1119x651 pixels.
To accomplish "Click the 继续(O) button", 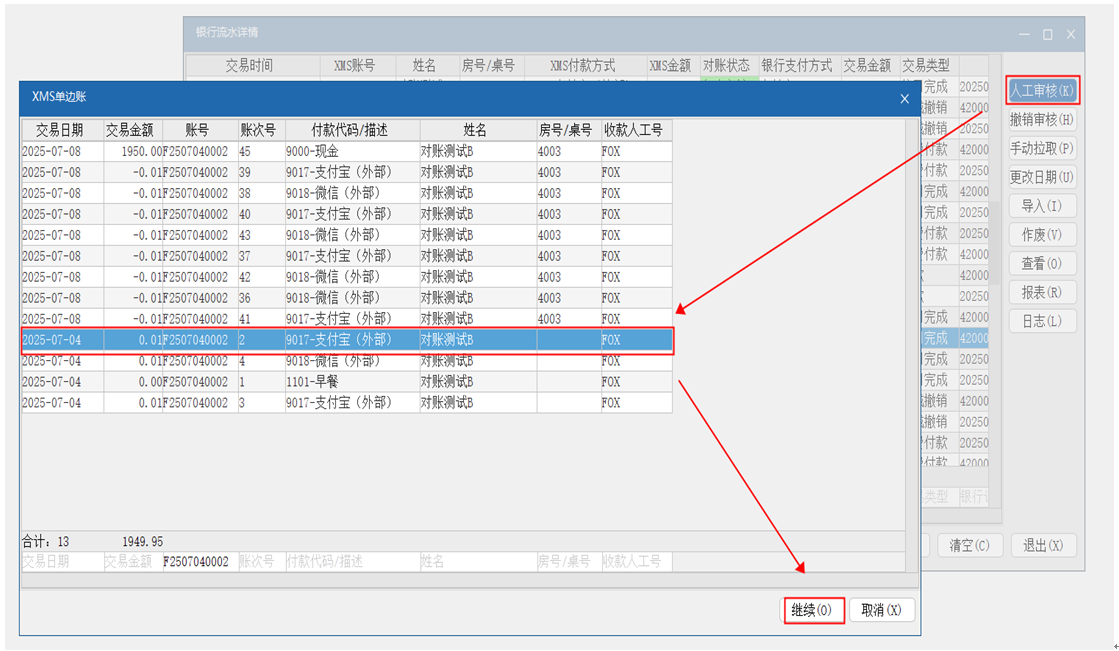I will point(814,610).
